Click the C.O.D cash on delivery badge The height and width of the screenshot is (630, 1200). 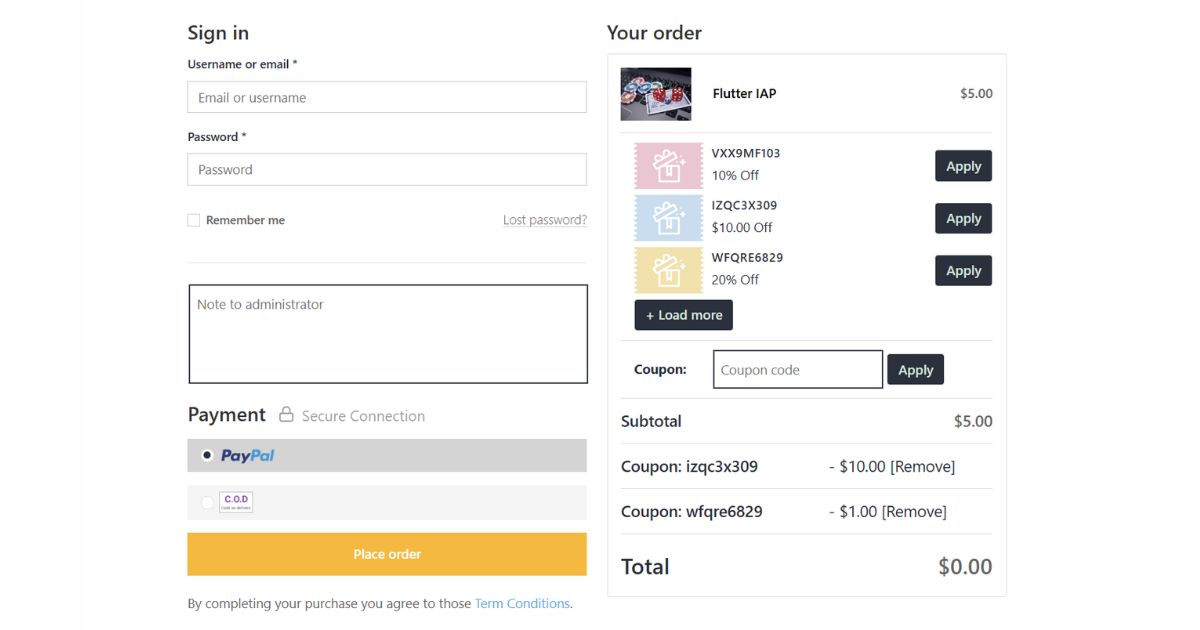(237, 502)
